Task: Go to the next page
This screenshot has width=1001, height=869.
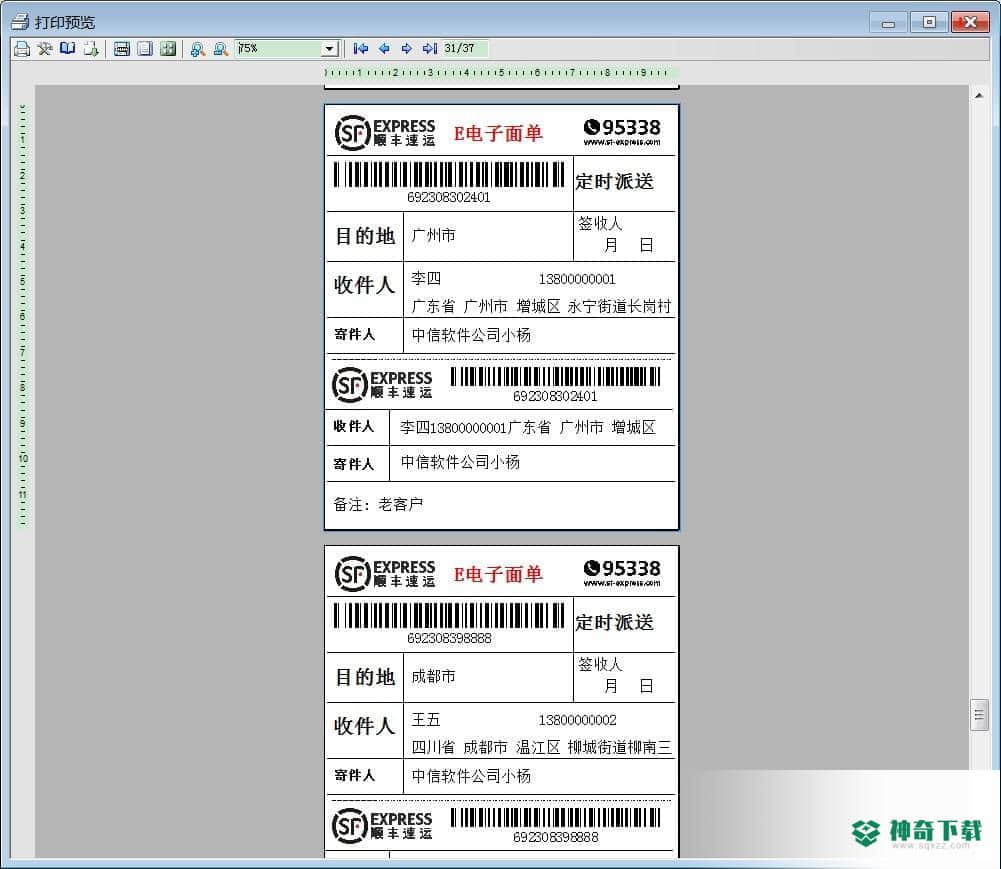Action: point(407,49)
